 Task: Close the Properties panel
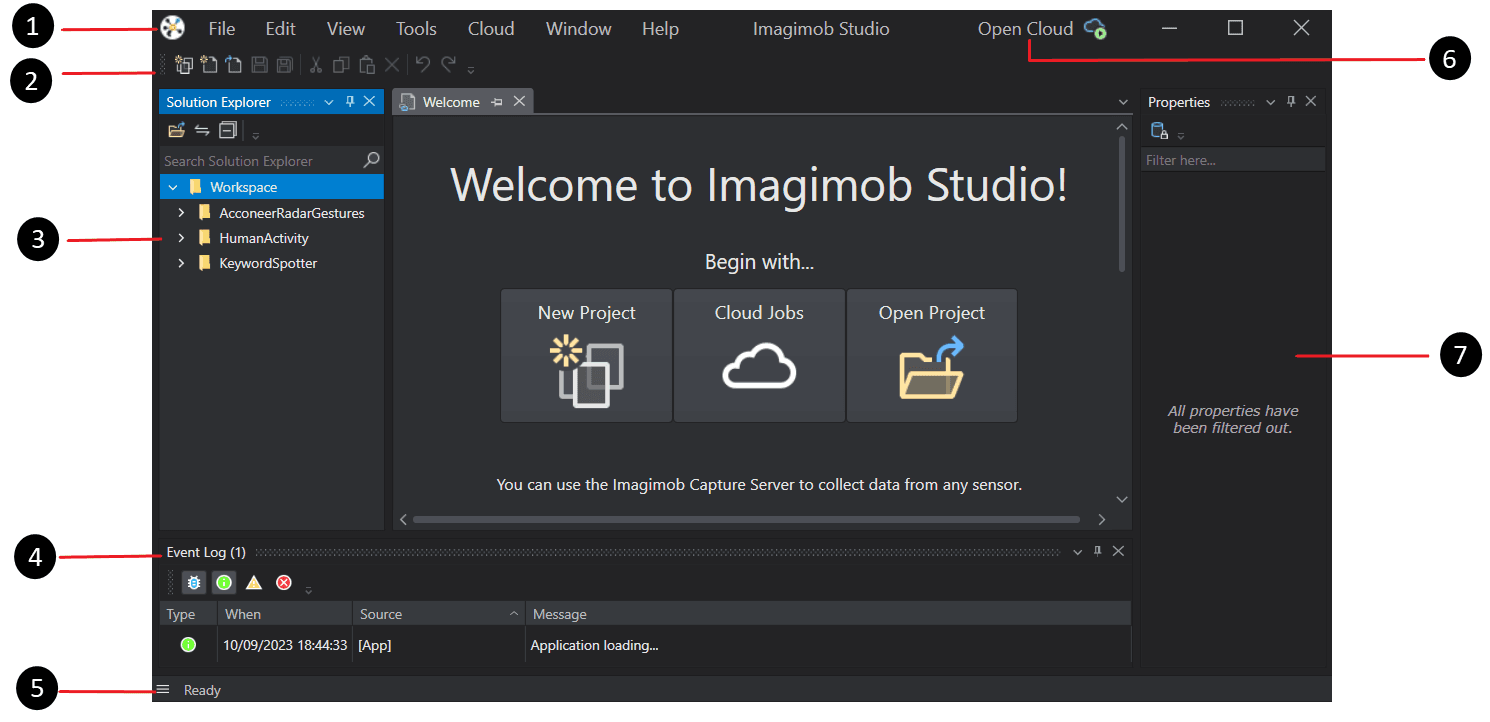pos(1311,102)
